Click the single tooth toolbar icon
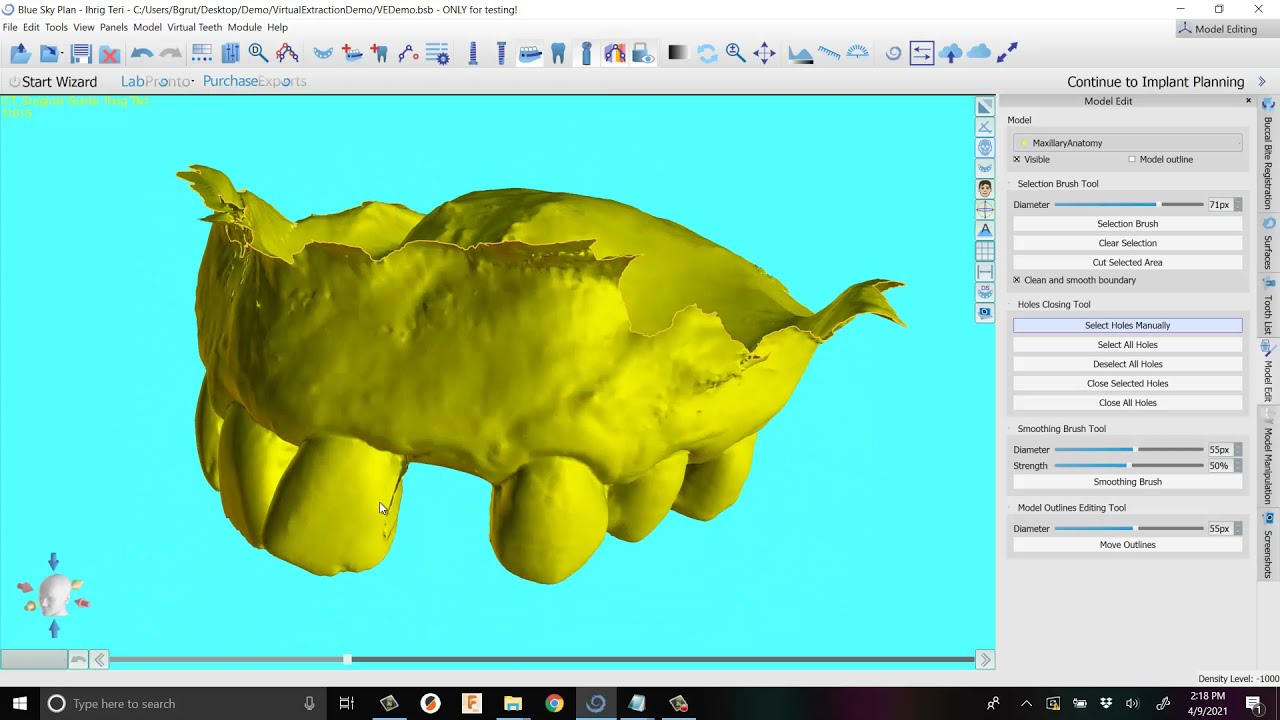 pyautogui.click(x=559, y=54)
